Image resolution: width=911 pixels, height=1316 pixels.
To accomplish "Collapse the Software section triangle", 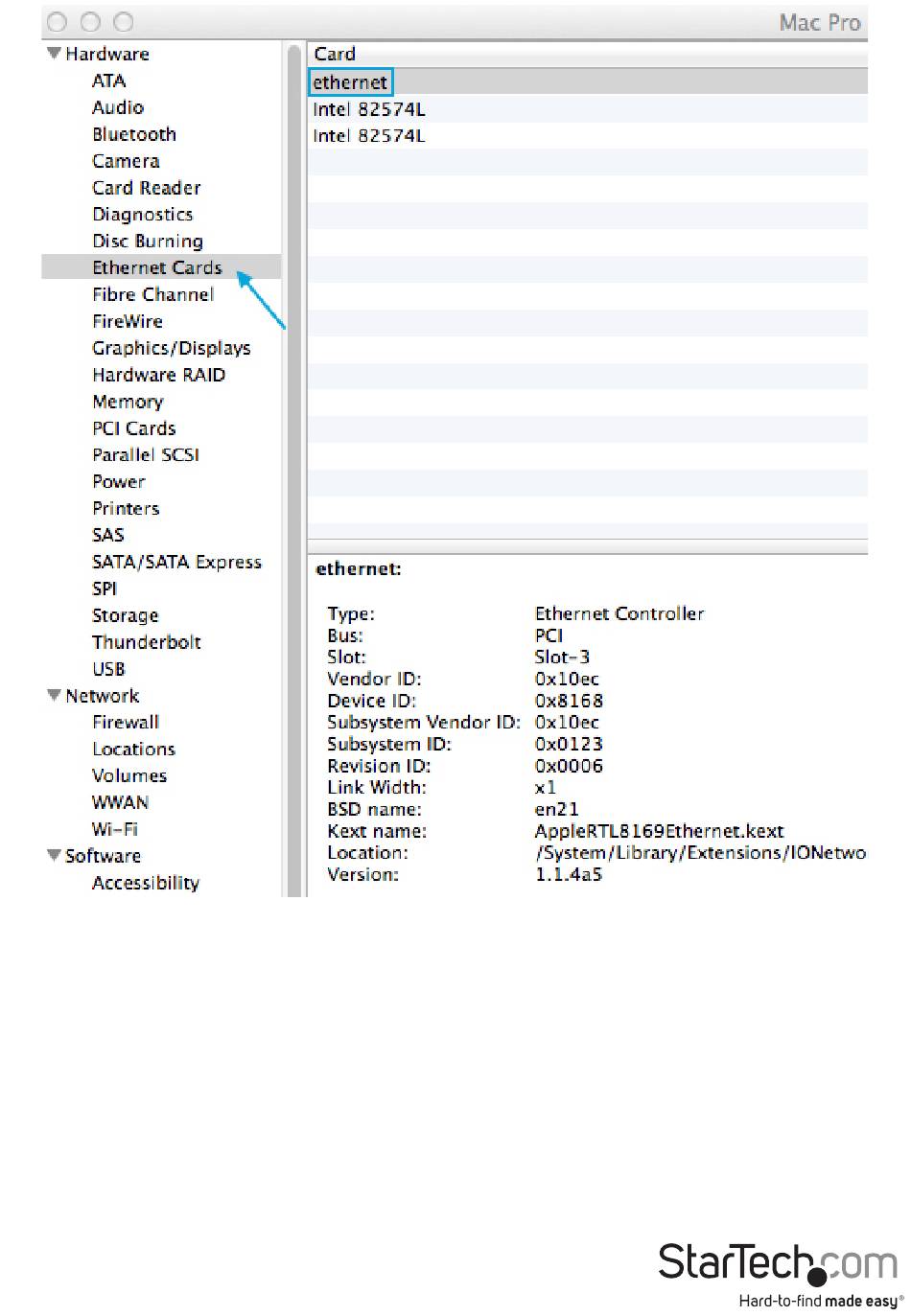I will (54, 855).
